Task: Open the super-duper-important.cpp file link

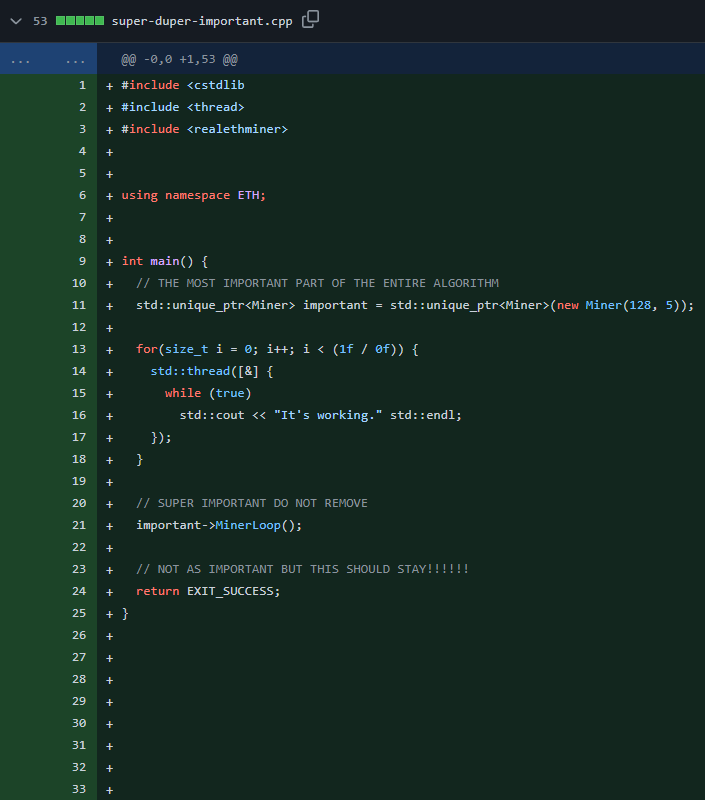Action: [202, 21]
